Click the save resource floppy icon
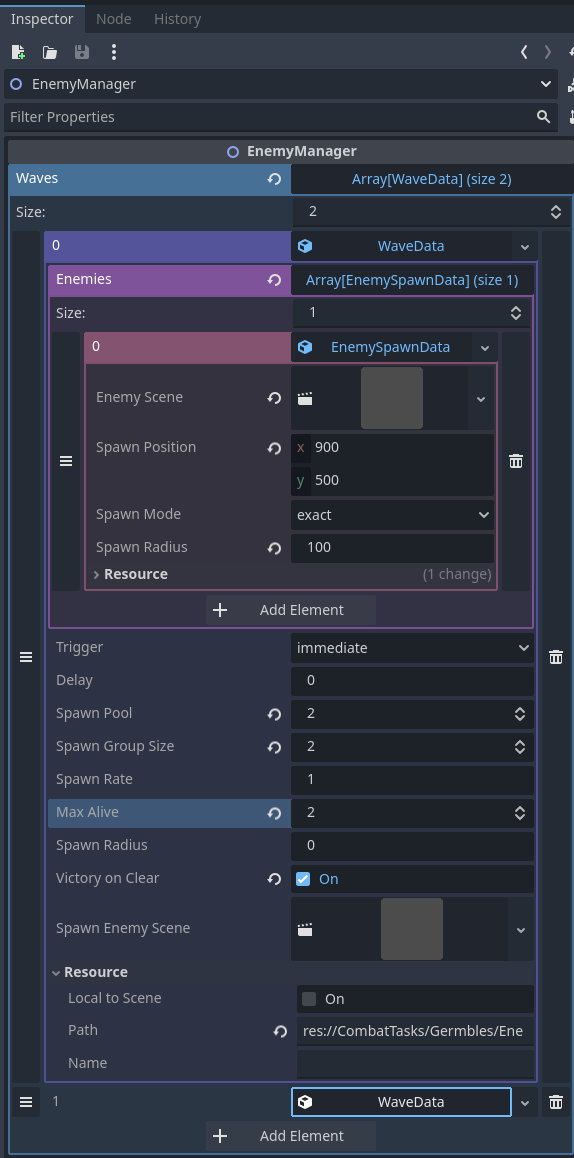Viewport: 574px width, 1158px height. [81, 52]
